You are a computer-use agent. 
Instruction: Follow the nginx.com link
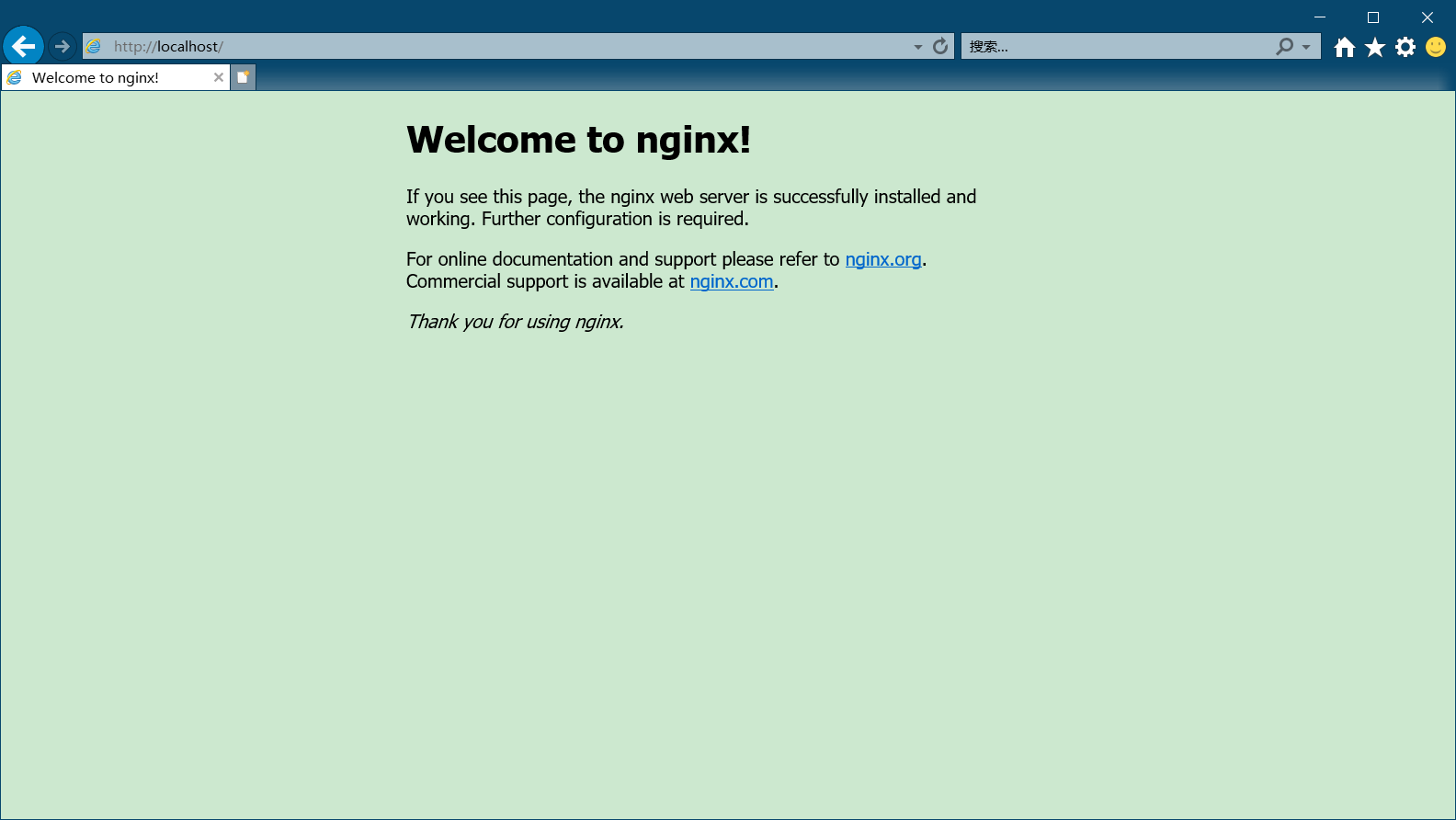point(732,281)
